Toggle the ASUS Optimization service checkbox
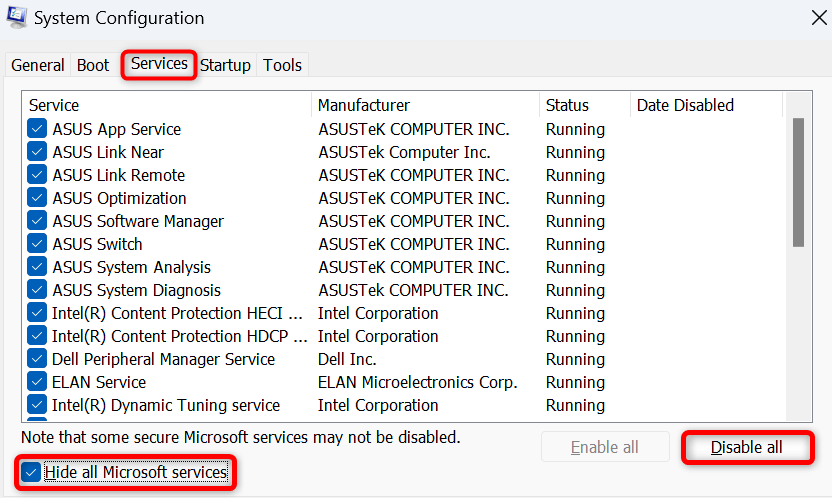The width and height of the screenshot is (832, 498). [x=37, y=198]
